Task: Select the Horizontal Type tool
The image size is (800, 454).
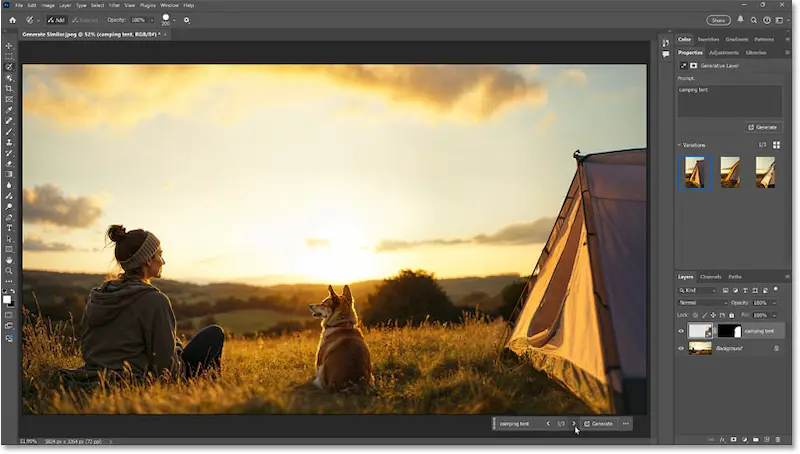Action: [9, 228]
